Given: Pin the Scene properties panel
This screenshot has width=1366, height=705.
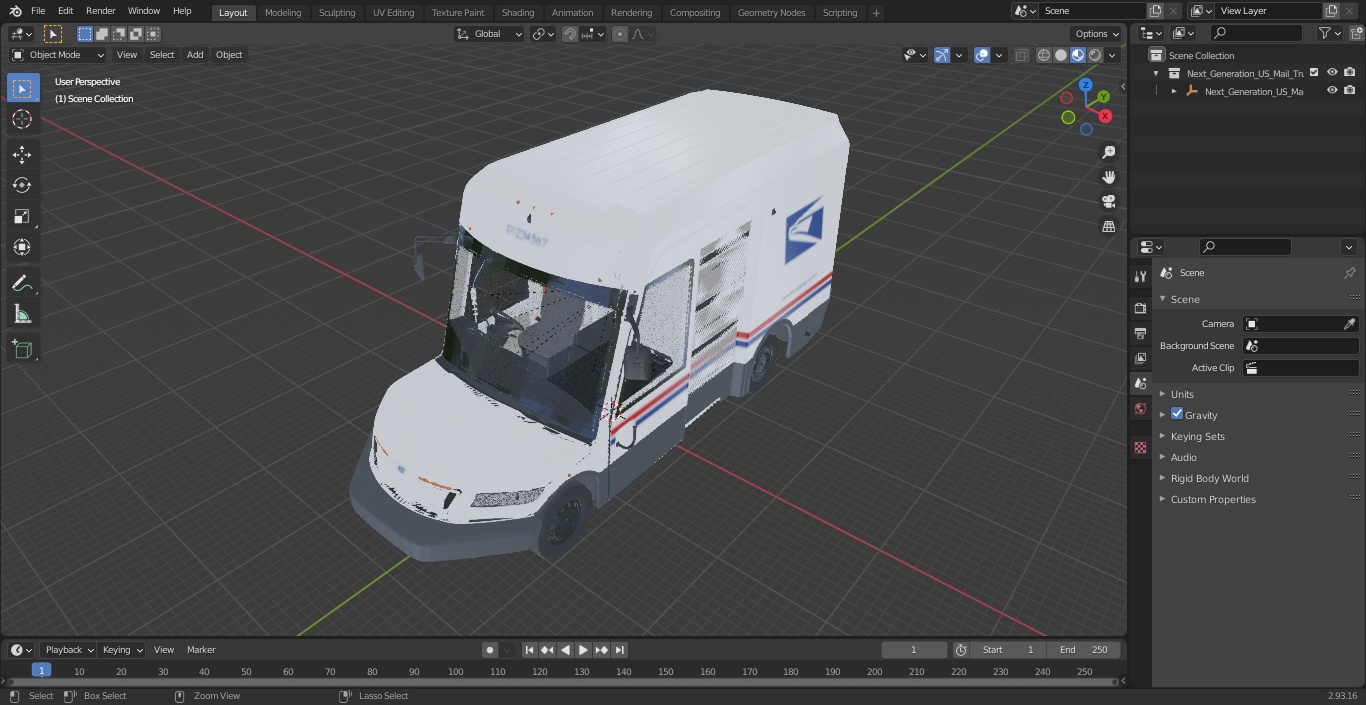Looking at the screenshot, I should (1349, 273).
